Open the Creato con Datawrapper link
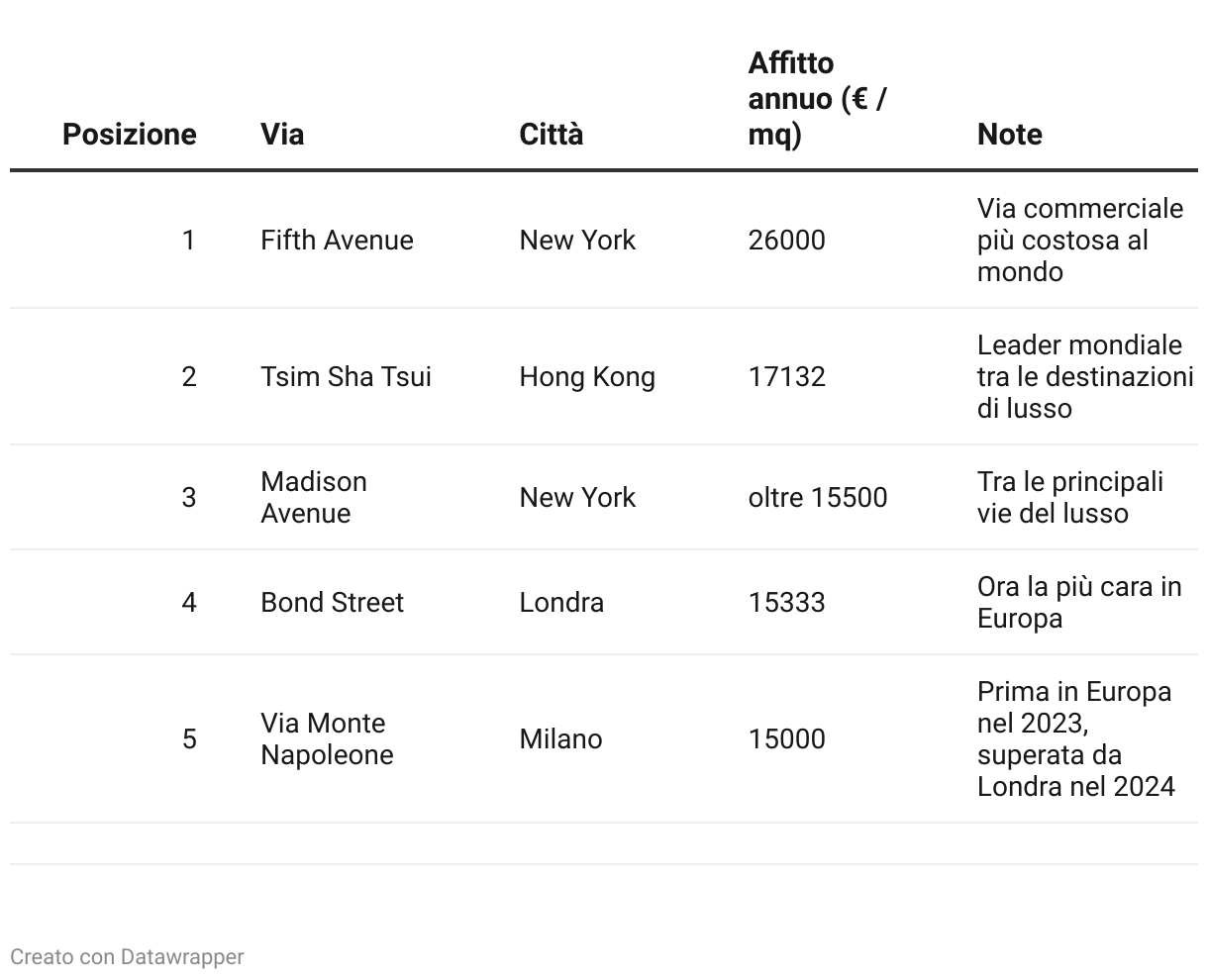1208x980 pixels. point(127,956)
